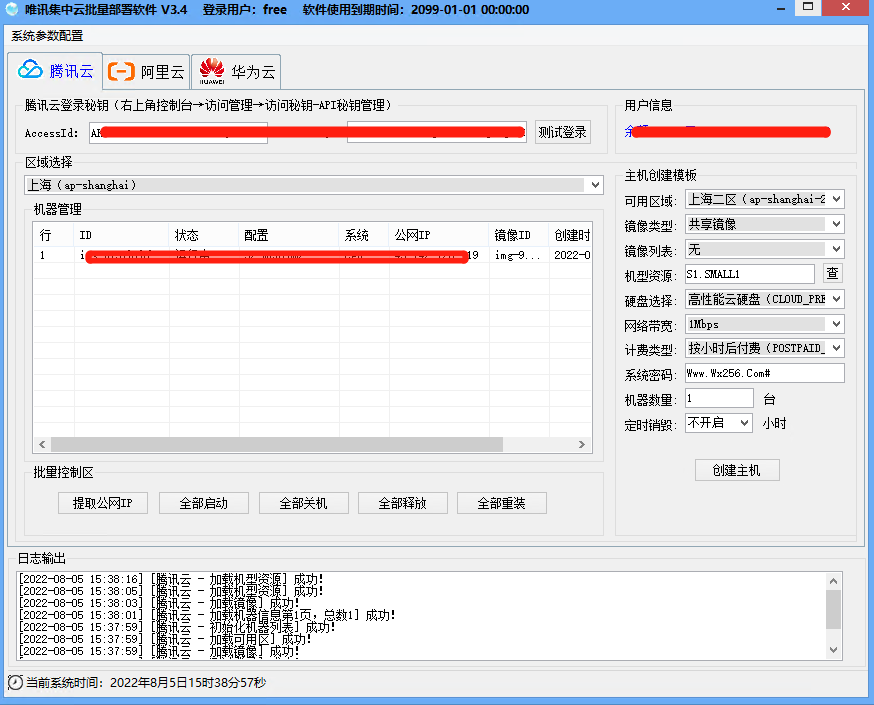Viewport: 874px width, 705px height.
Task: Click the 创建时 column header
Action: point(571,235)
